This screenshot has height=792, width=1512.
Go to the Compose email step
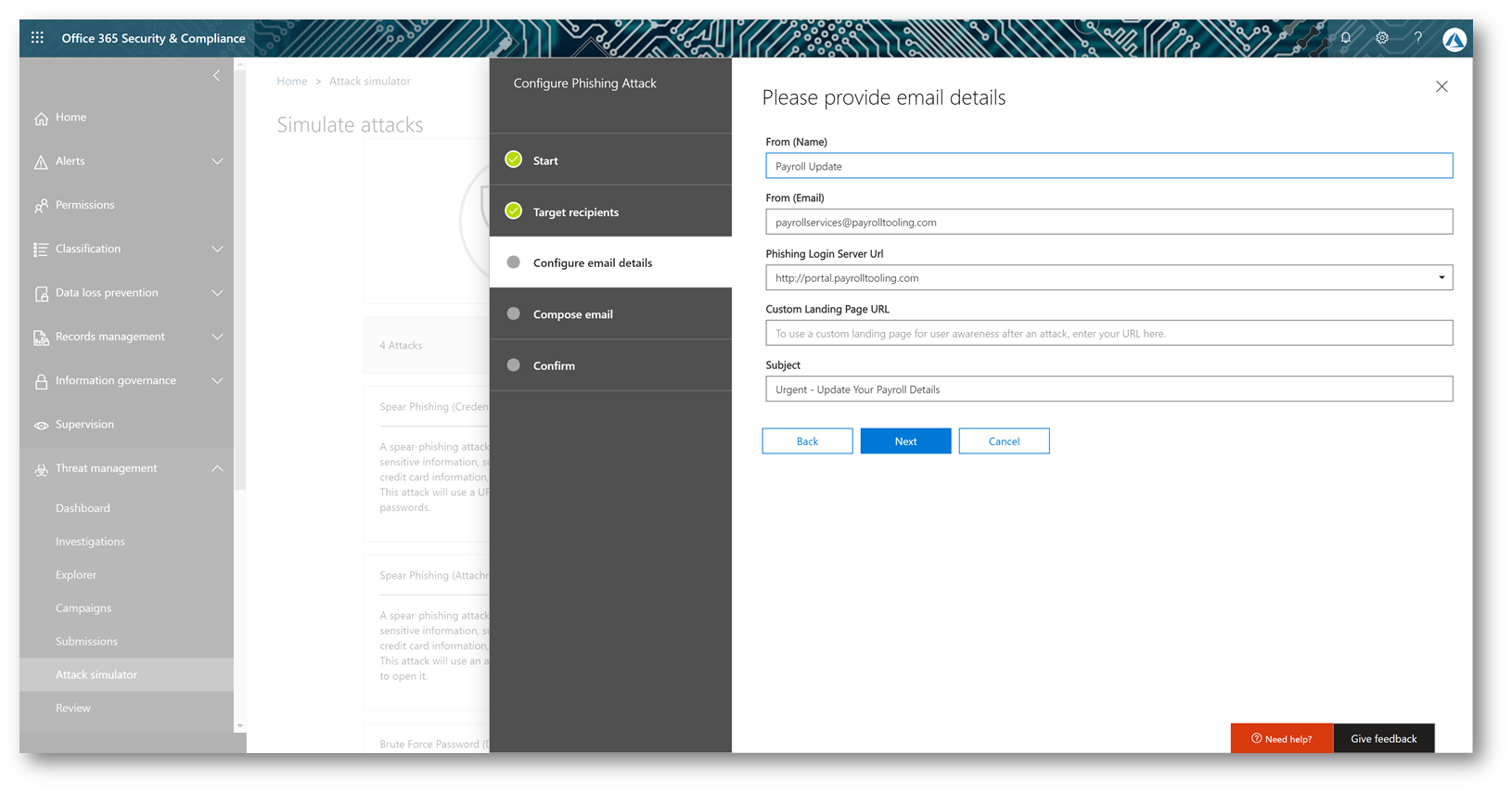(x=610, y=313)
